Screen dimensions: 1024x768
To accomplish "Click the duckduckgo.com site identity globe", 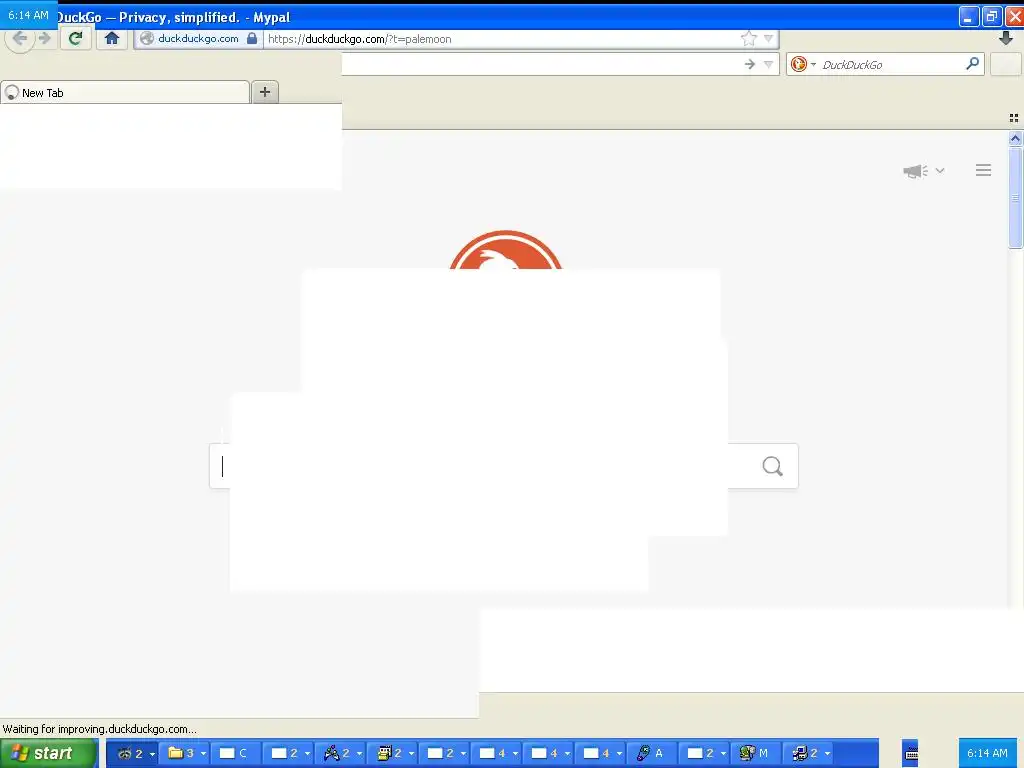I will 148,39.
